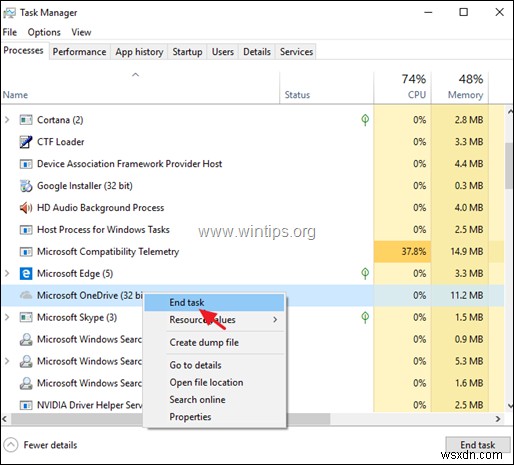This screenshot has width=514, height=465.
Task: Switch to the Performance tab
Action: click(79, 52)
